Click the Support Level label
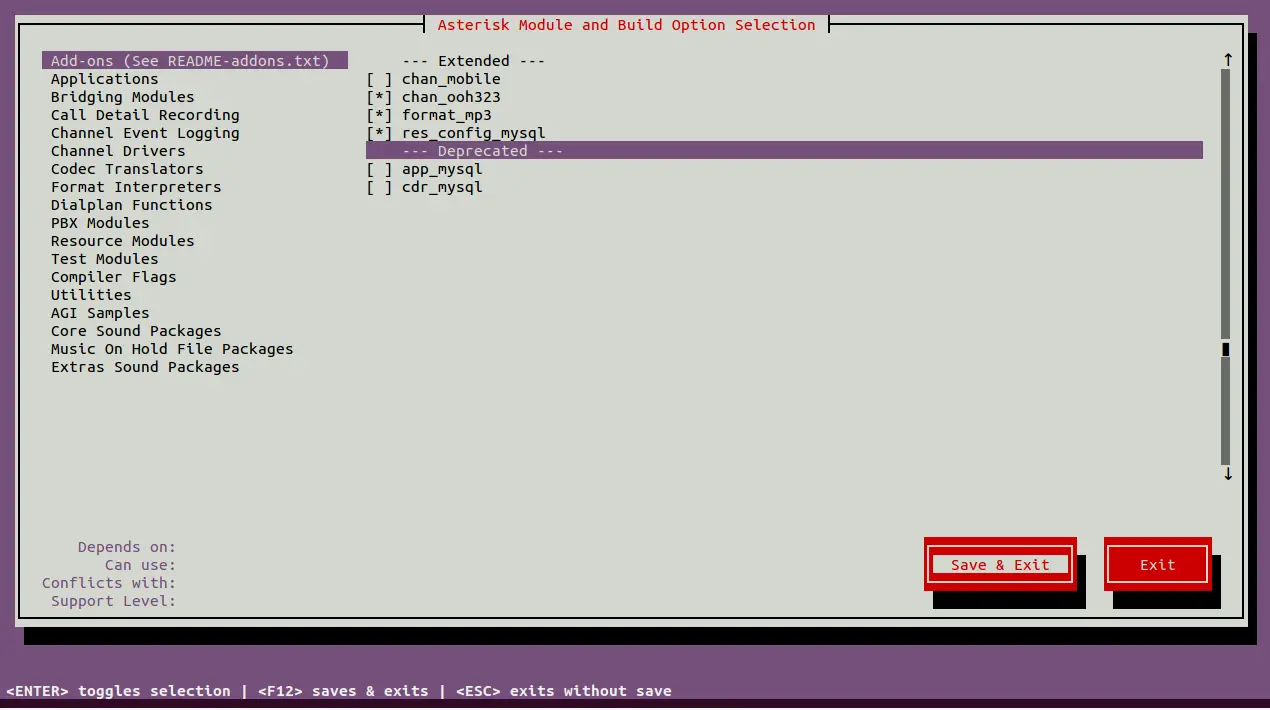 click(113, 601)
